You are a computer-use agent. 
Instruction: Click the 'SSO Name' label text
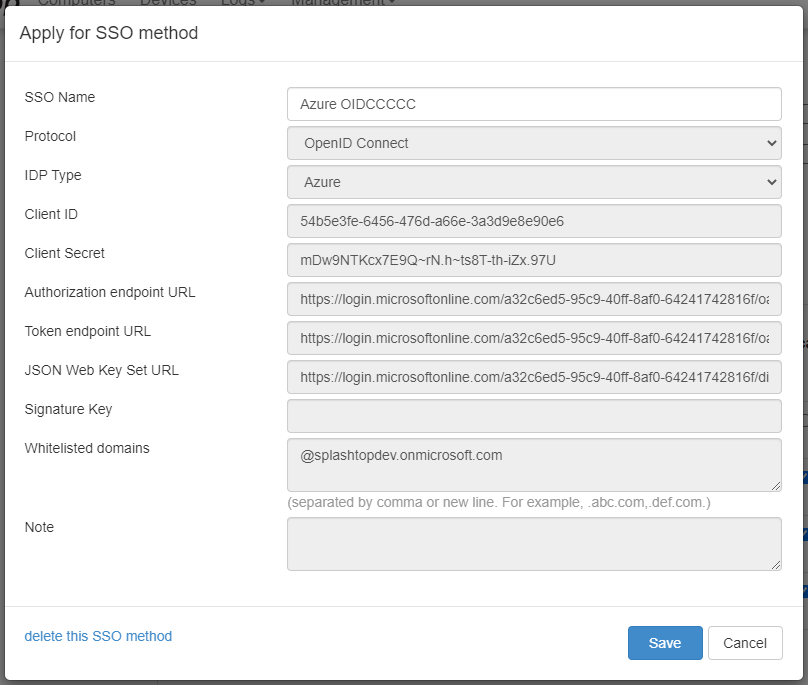(60, 97)
